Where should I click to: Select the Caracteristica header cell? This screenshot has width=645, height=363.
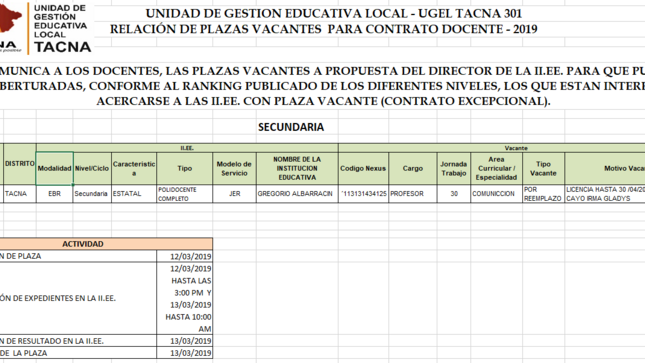[134, 168]
